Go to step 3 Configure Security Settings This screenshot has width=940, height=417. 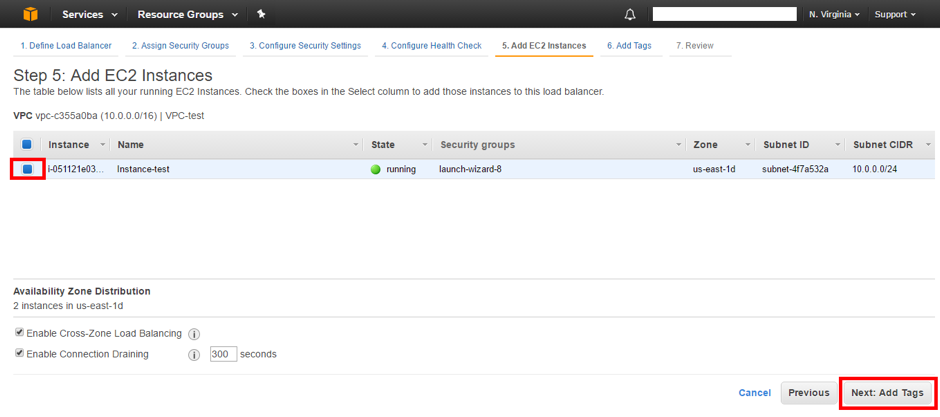(x=305, y=46)
